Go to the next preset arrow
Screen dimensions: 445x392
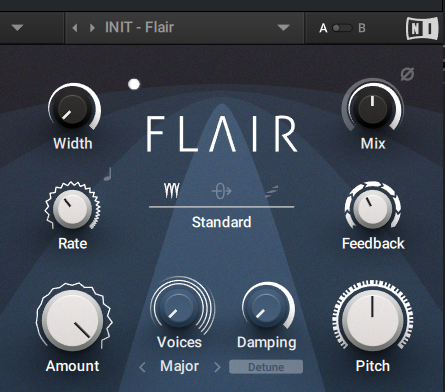pos(92,28)
